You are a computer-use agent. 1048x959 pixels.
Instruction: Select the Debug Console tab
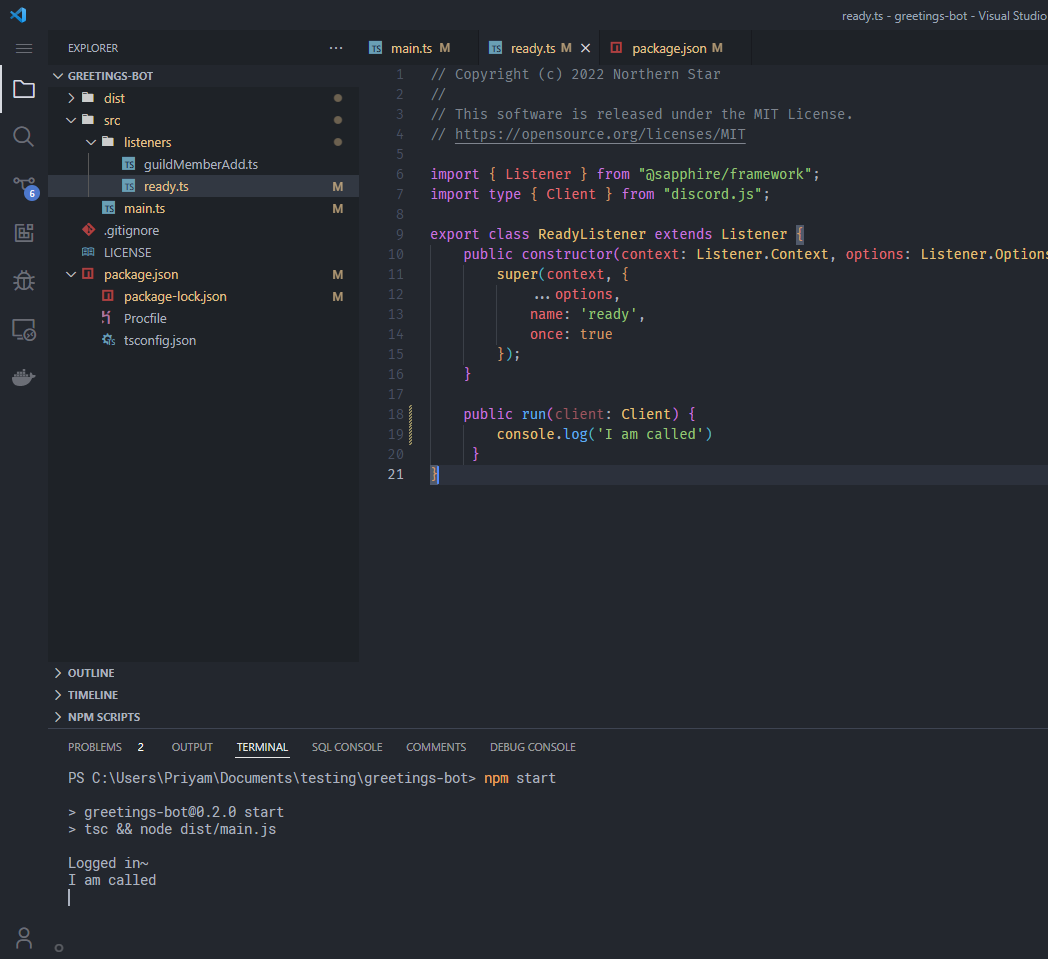(532, 747)
